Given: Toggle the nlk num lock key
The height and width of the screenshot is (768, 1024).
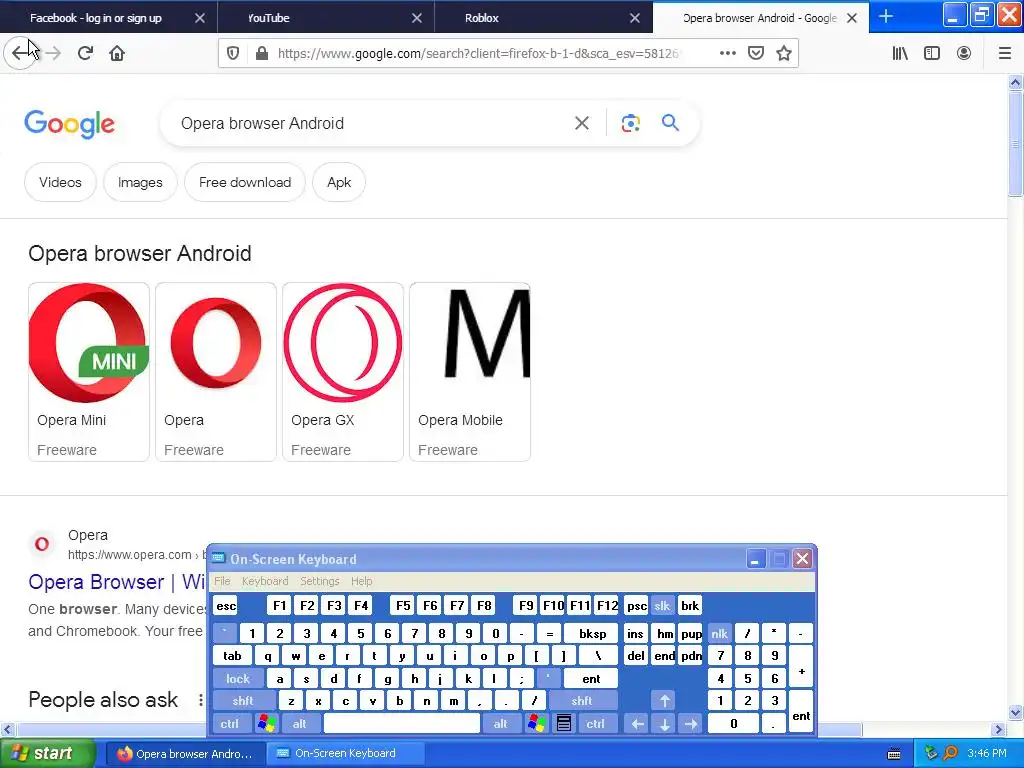Looking at the screenshot, I should [720, 633].
